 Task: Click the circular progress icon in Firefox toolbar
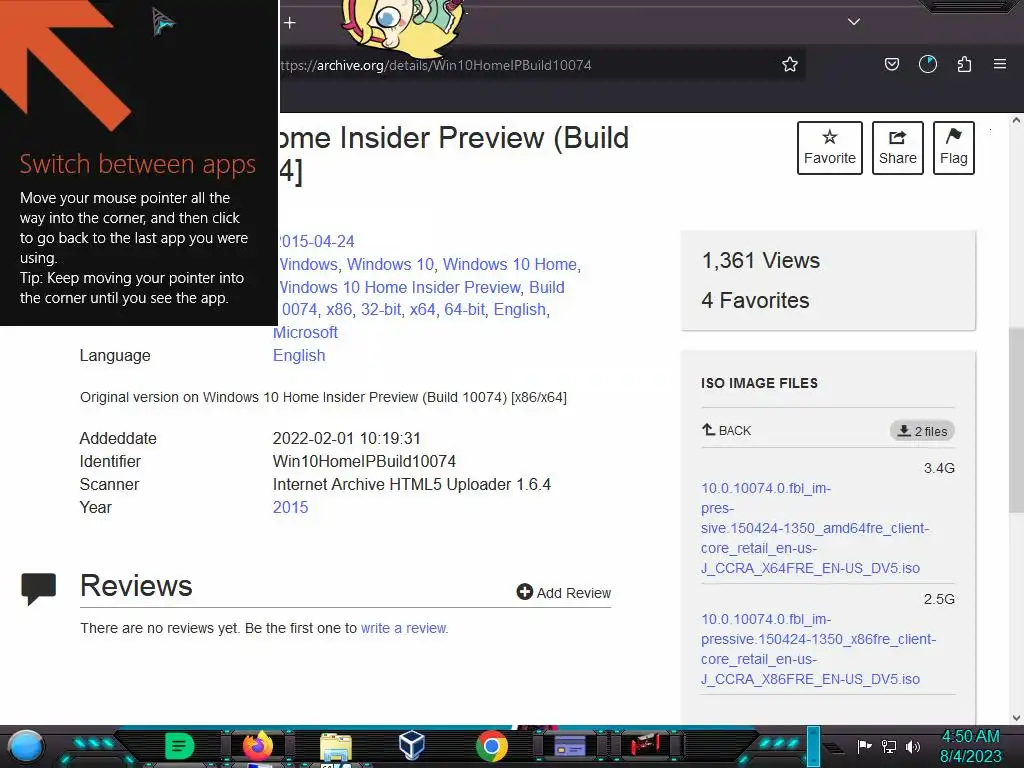(927, 64)
